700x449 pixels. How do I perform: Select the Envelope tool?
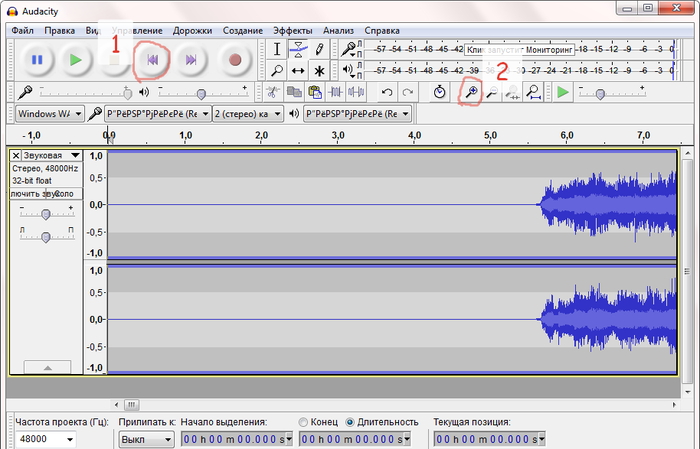[x=298, y=49]
